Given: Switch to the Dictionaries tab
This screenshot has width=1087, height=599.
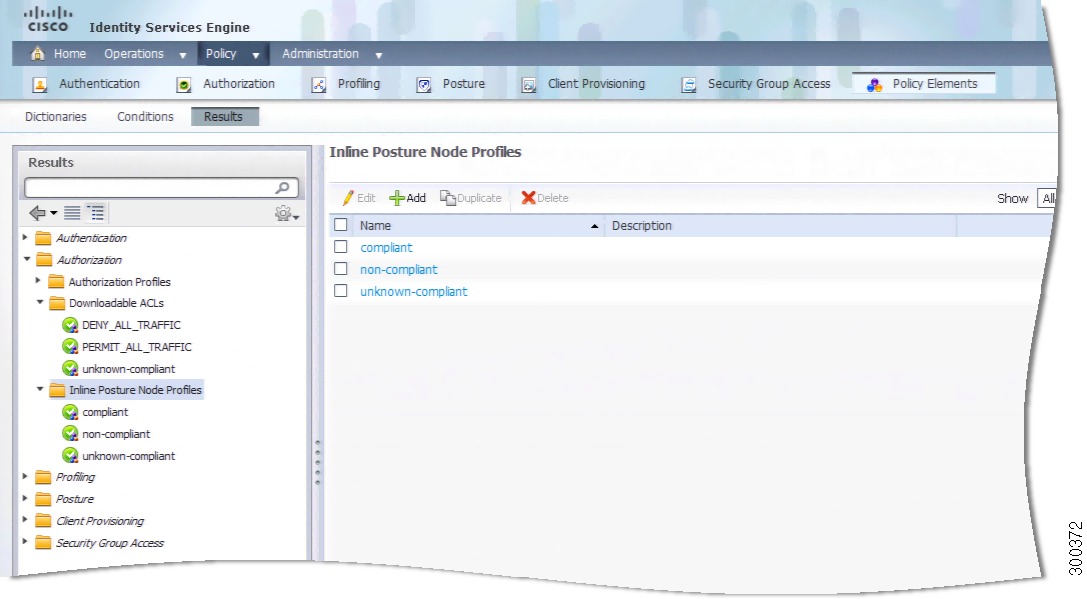Looking at the screenshot, I should 55,116.
